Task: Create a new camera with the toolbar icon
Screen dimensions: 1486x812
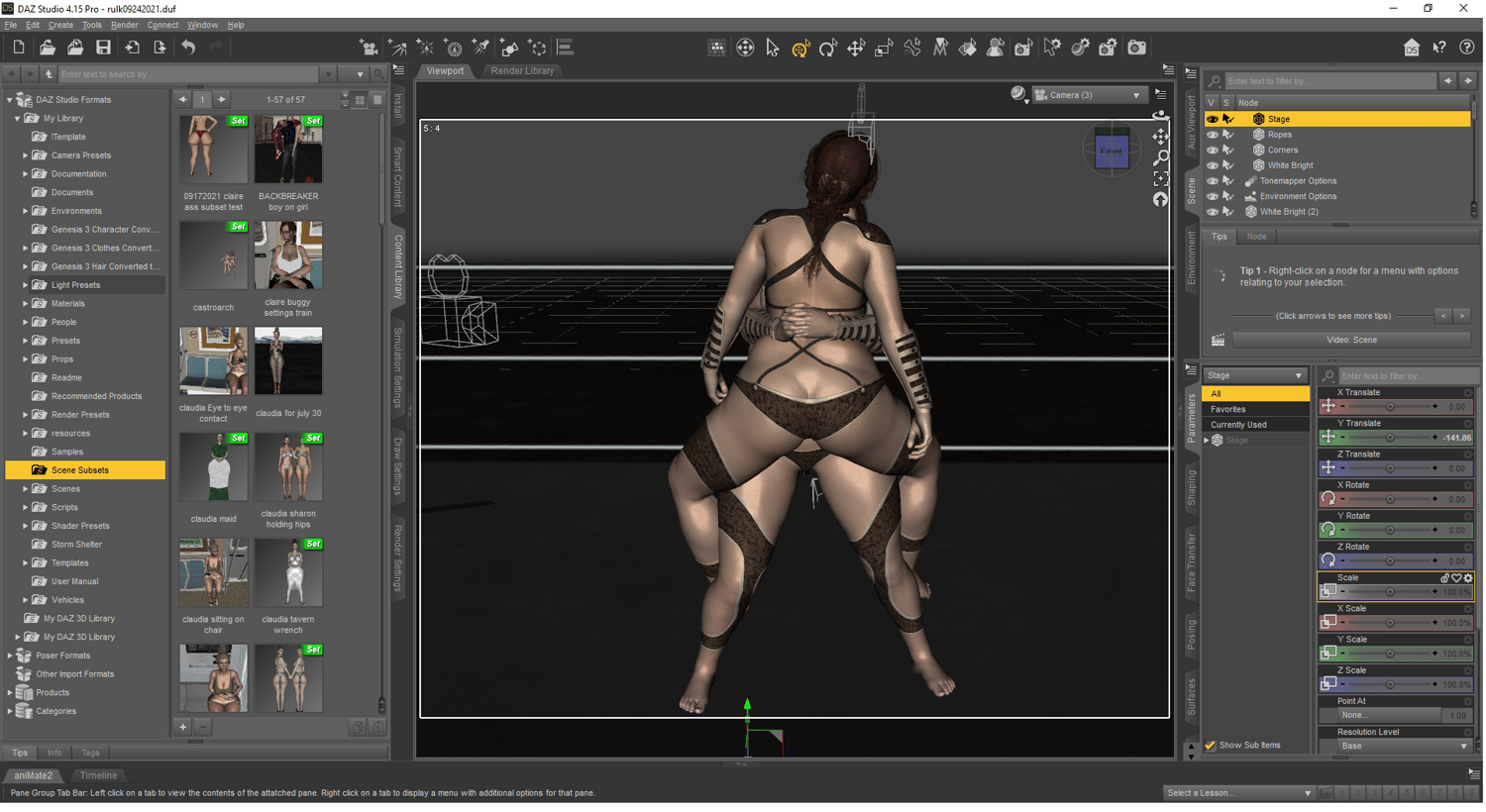Action: tap(369, 48)
